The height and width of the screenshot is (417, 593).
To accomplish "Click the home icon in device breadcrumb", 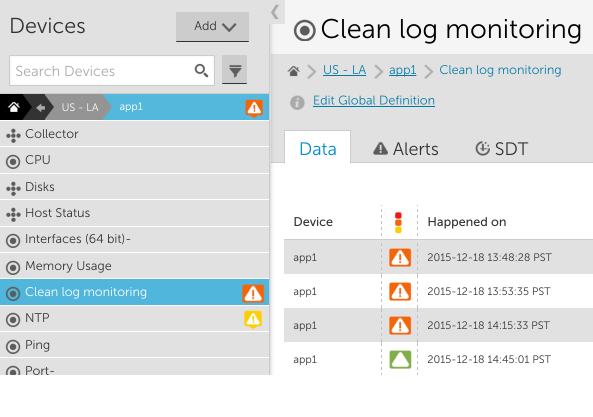I will (14, 107).
